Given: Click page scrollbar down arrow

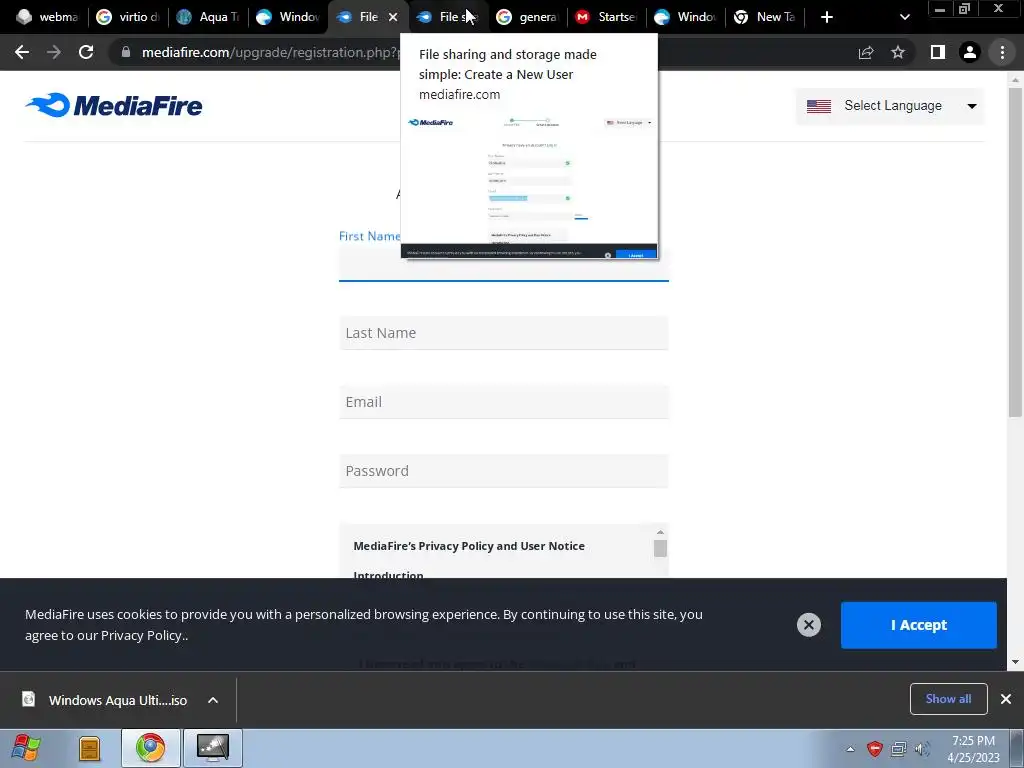Looking at the screenshot, I should pos(1015,662).
